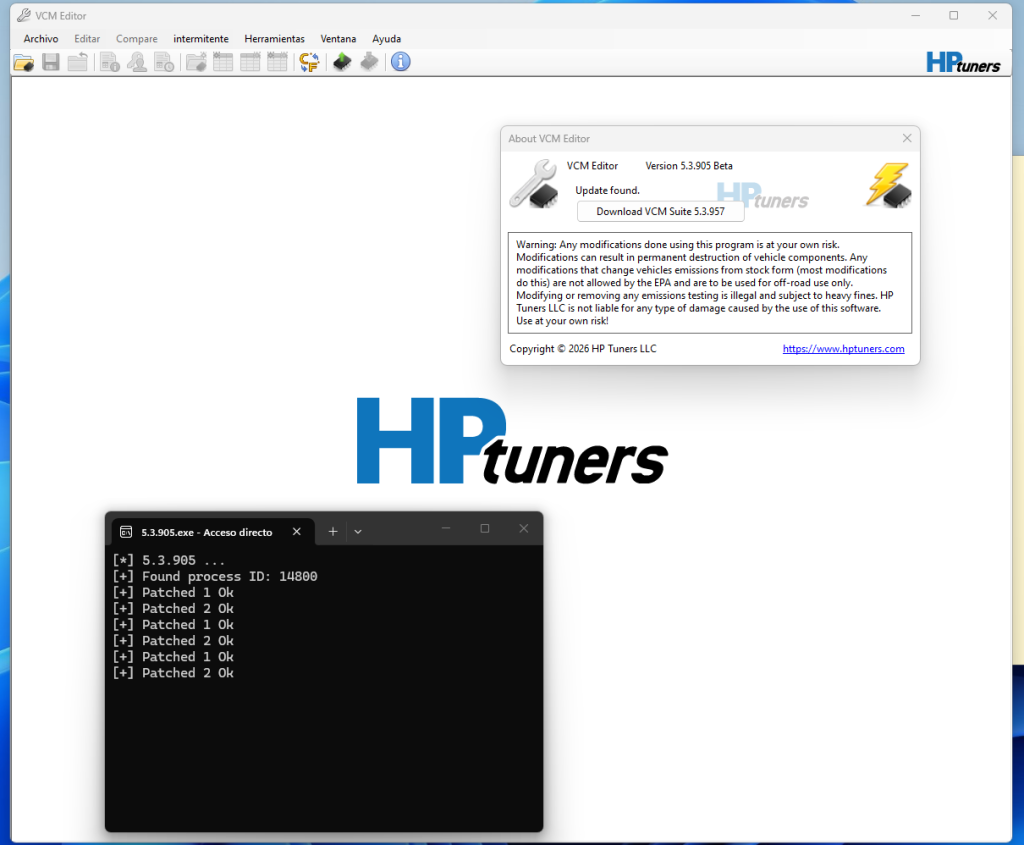Open a tune file with the folder icon

point(24,62)
